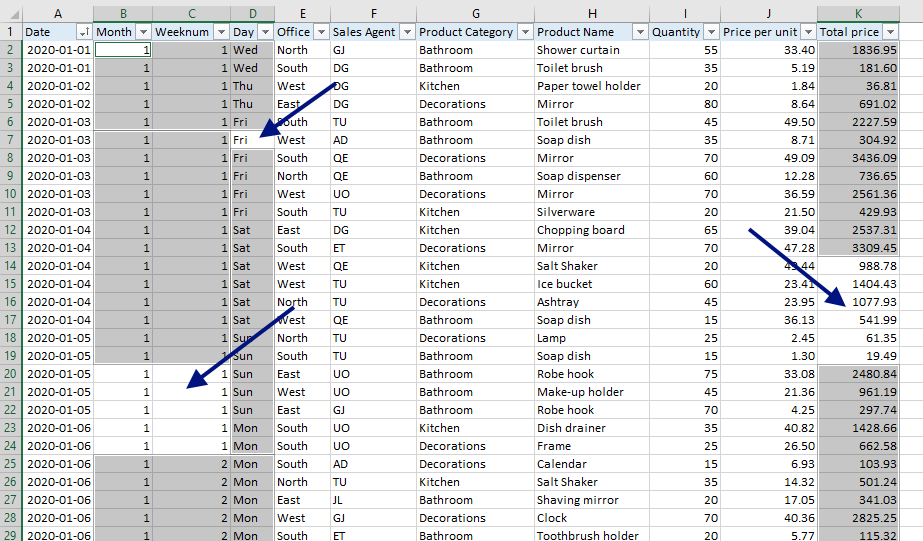
Task: Click the Total price header cell
Action: tap(858, 32)
